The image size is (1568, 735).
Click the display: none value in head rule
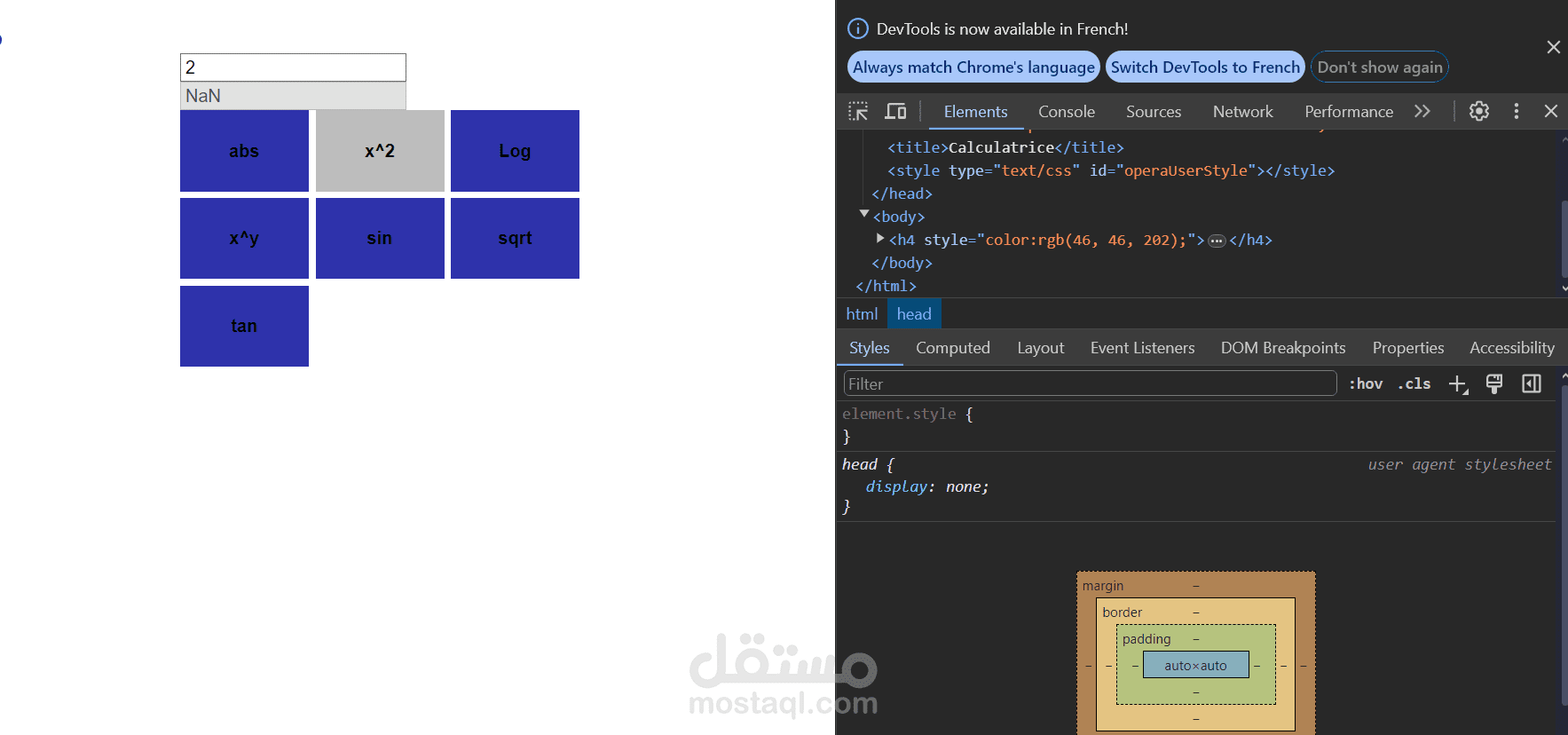click(966, 486)
